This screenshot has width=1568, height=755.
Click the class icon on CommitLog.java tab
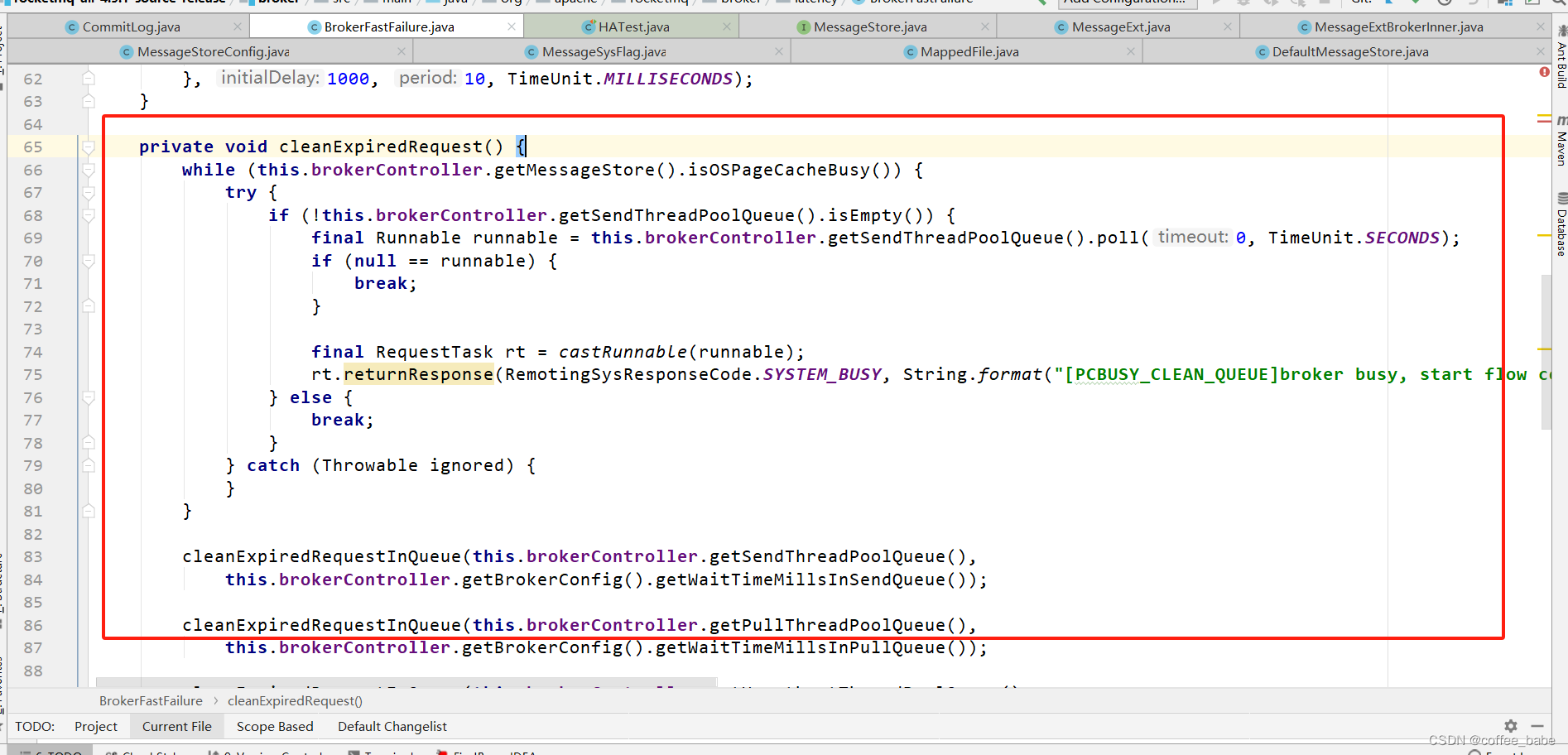pyautogui.click(x=72, y=27)
